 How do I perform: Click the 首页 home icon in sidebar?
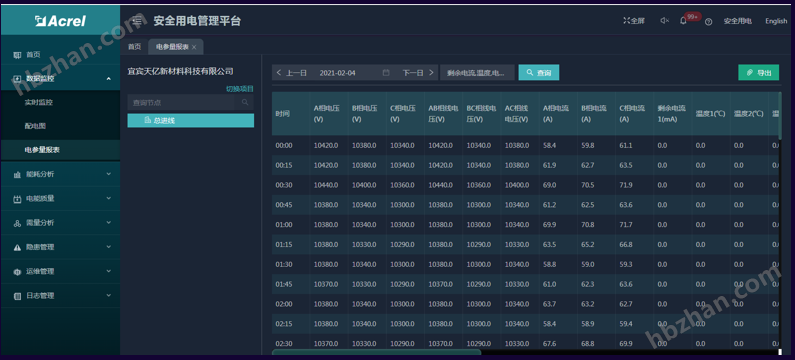tap(17, 55)
